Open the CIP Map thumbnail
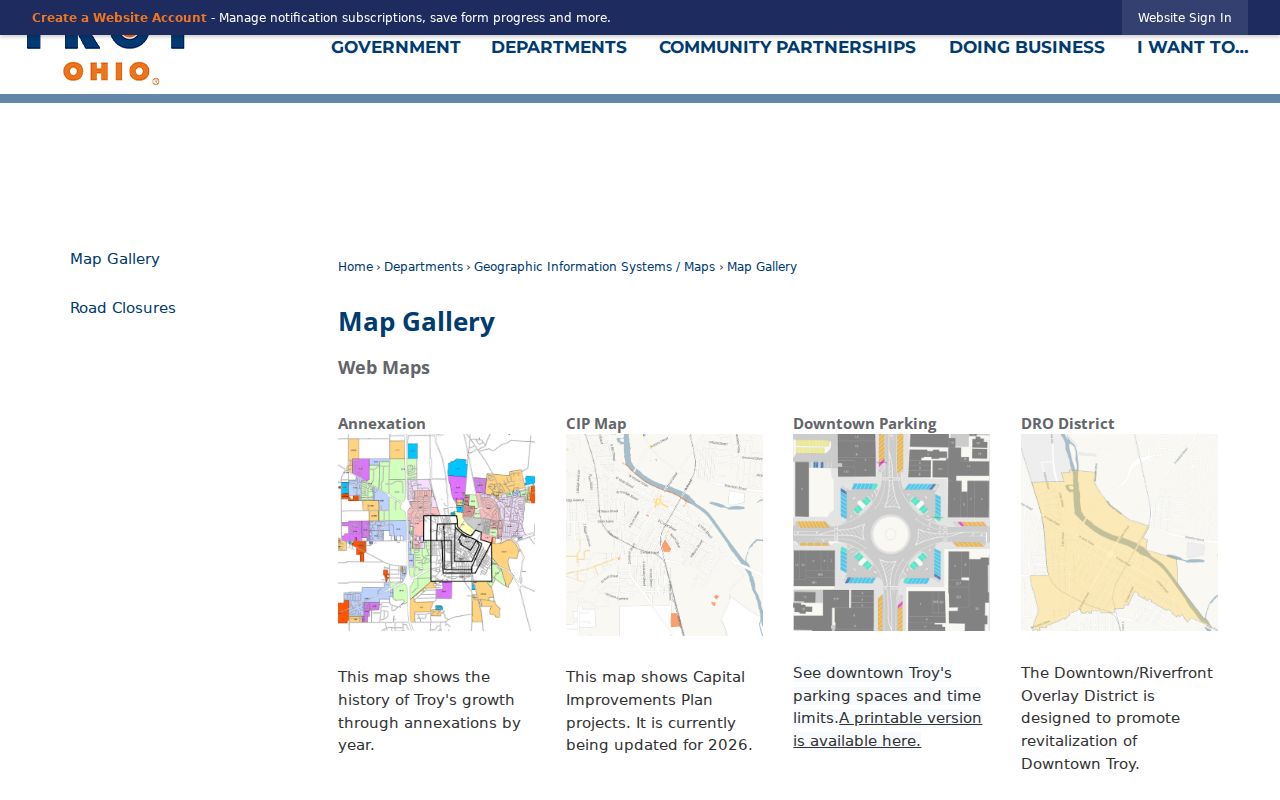Image resolution: width=1280 pixels, height=800 pixels. (664, 535)
